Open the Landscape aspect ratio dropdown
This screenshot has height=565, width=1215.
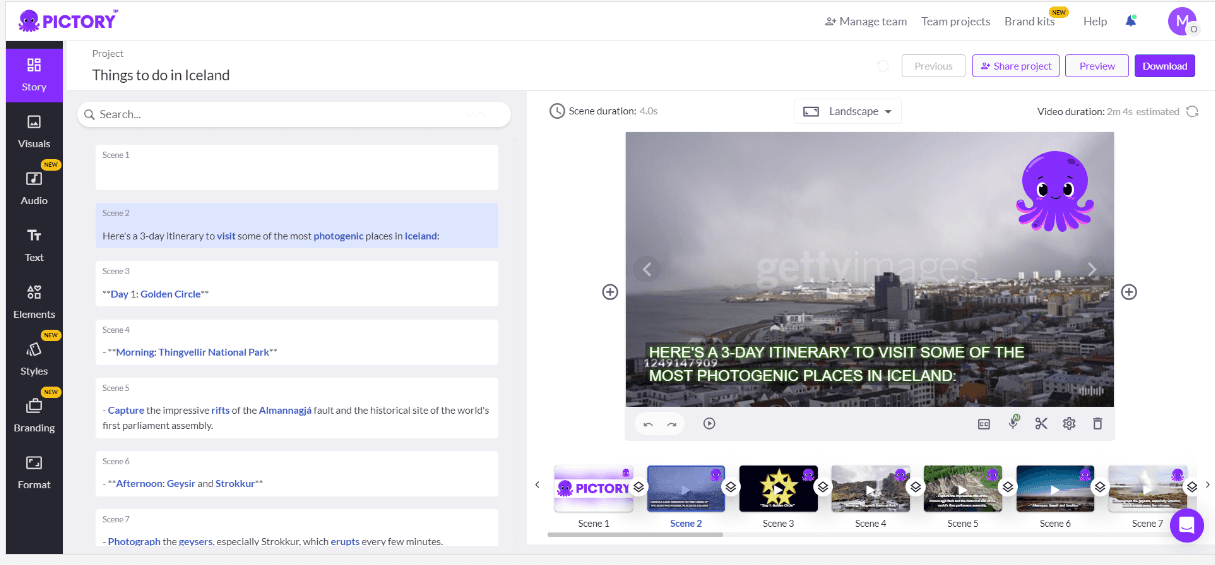[848, 111]
